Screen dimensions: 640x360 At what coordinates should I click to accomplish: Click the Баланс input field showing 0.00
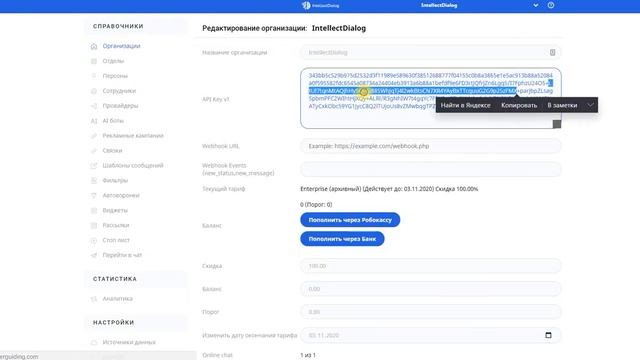(x=431, y=289)
